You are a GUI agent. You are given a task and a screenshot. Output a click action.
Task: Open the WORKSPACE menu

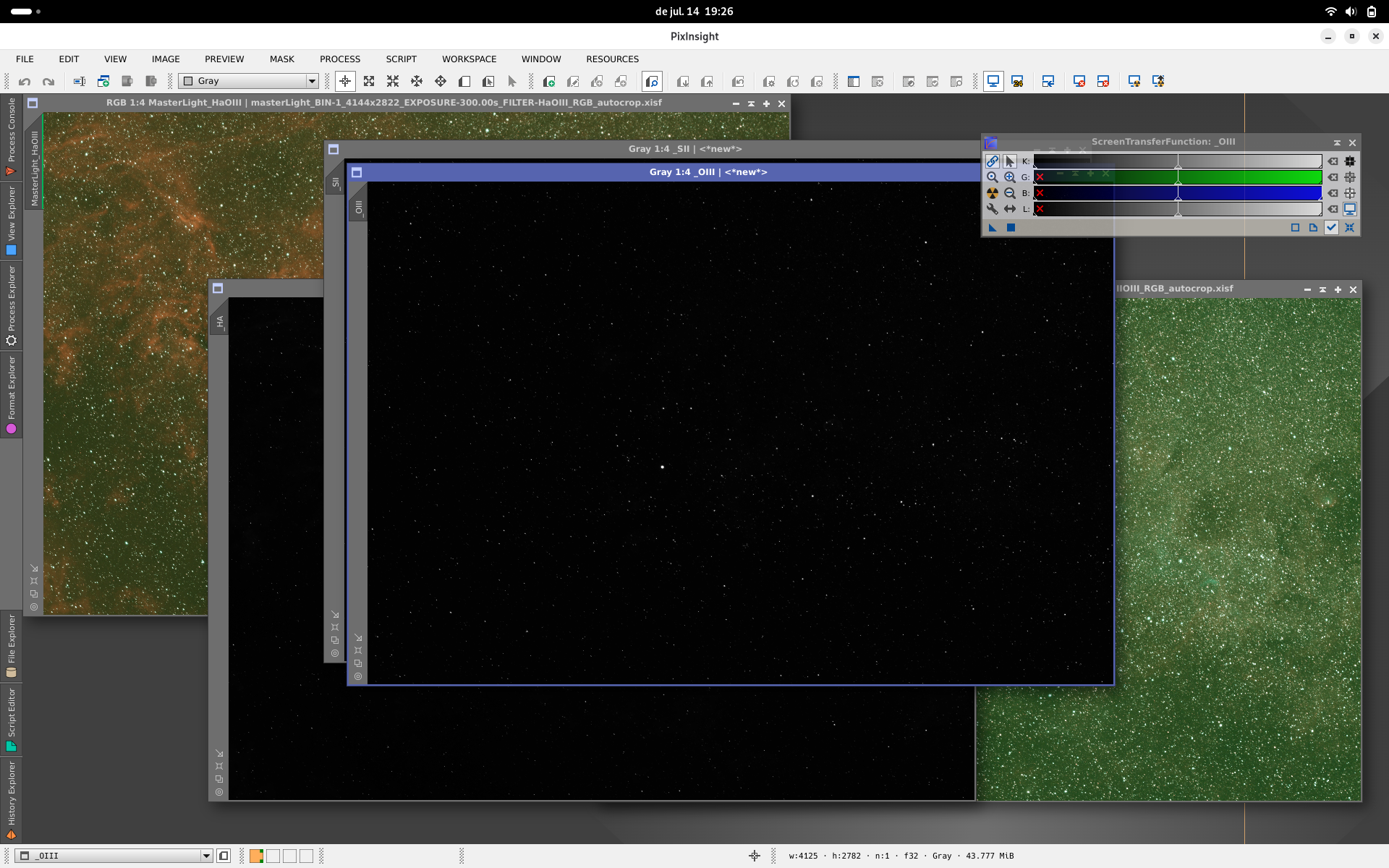469,59
